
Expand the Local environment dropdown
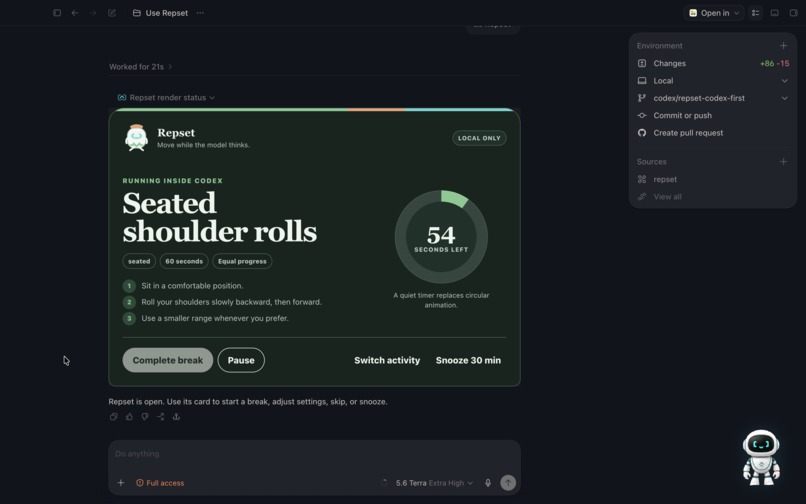click(x=713, y=81)
